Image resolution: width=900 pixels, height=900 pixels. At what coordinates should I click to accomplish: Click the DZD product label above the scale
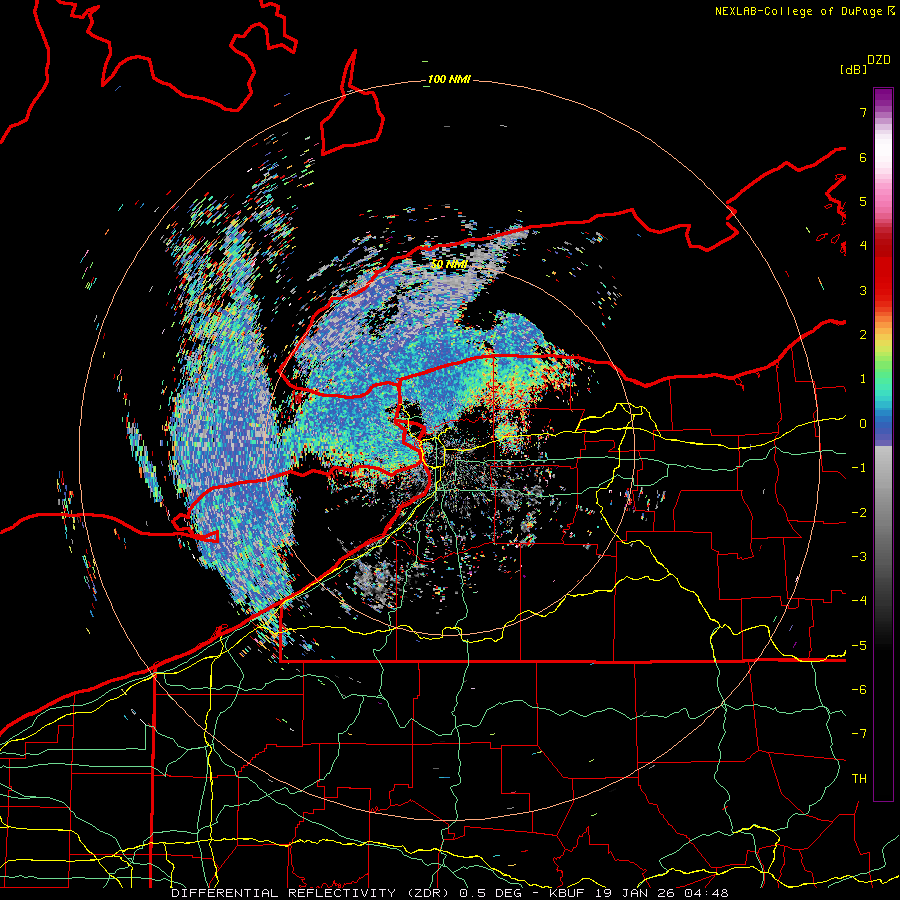point(878,60)
